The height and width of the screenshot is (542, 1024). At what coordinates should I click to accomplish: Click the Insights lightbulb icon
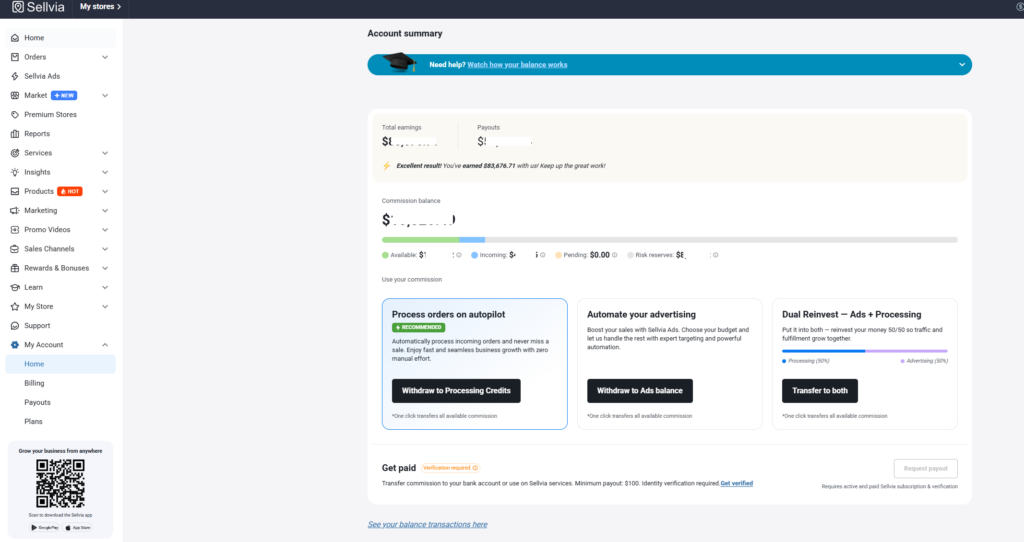point(15,172)
